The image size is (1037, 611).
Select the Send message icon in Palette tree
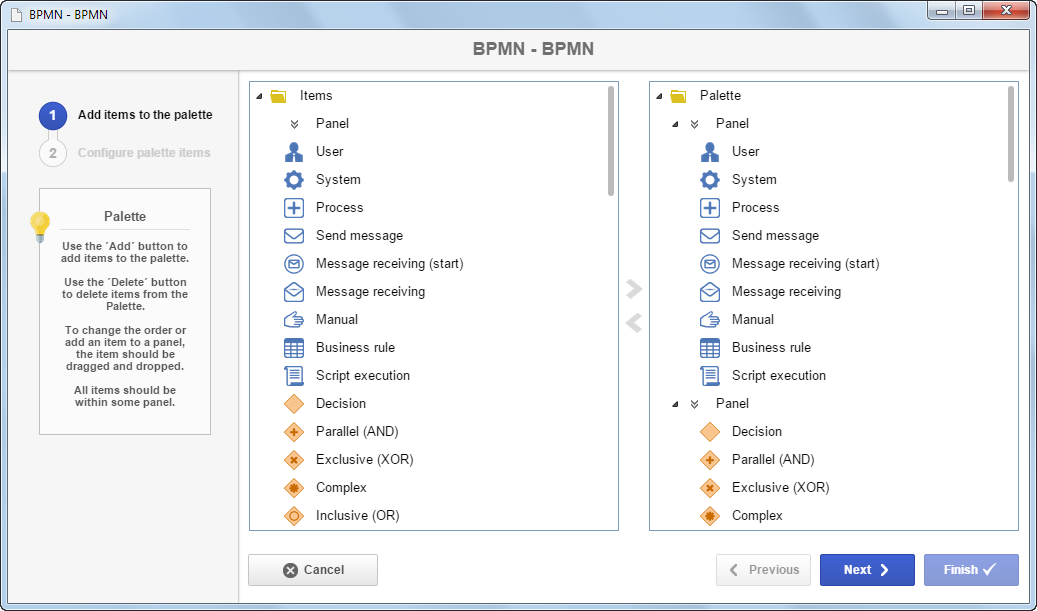710,235
